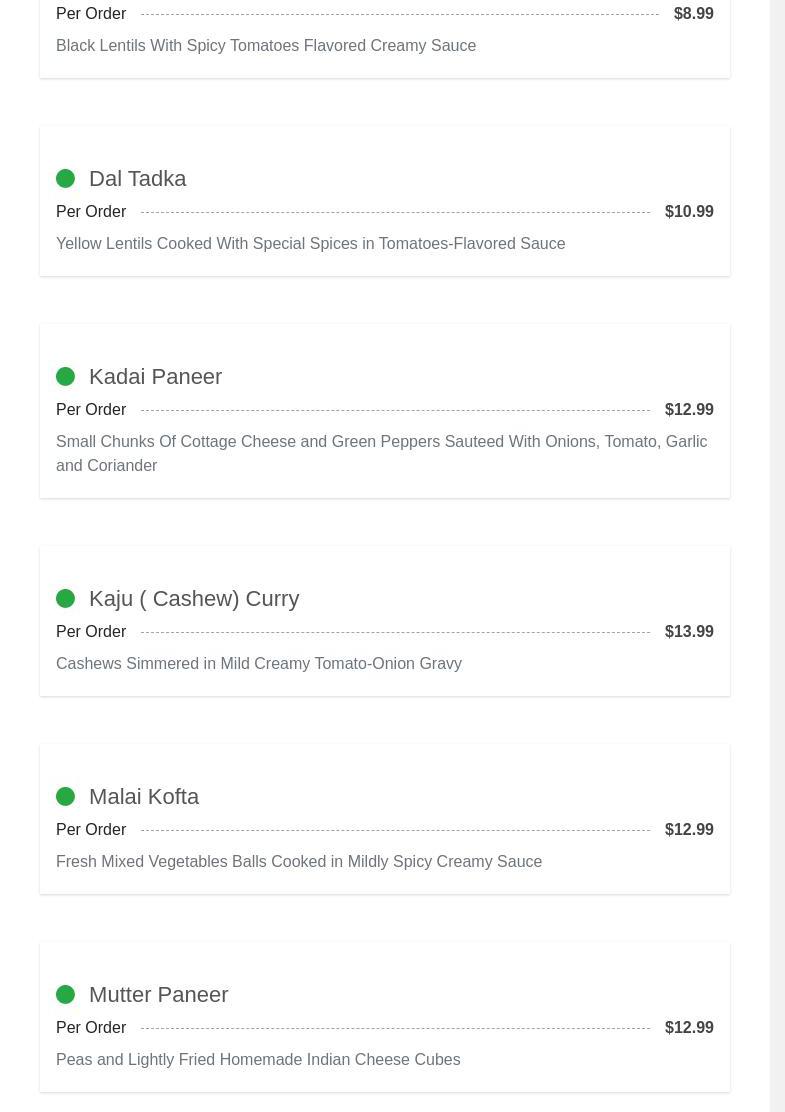The image size is (785, 1112).
Task: Click the Black Lentils description text
Action: pos(266,45)
